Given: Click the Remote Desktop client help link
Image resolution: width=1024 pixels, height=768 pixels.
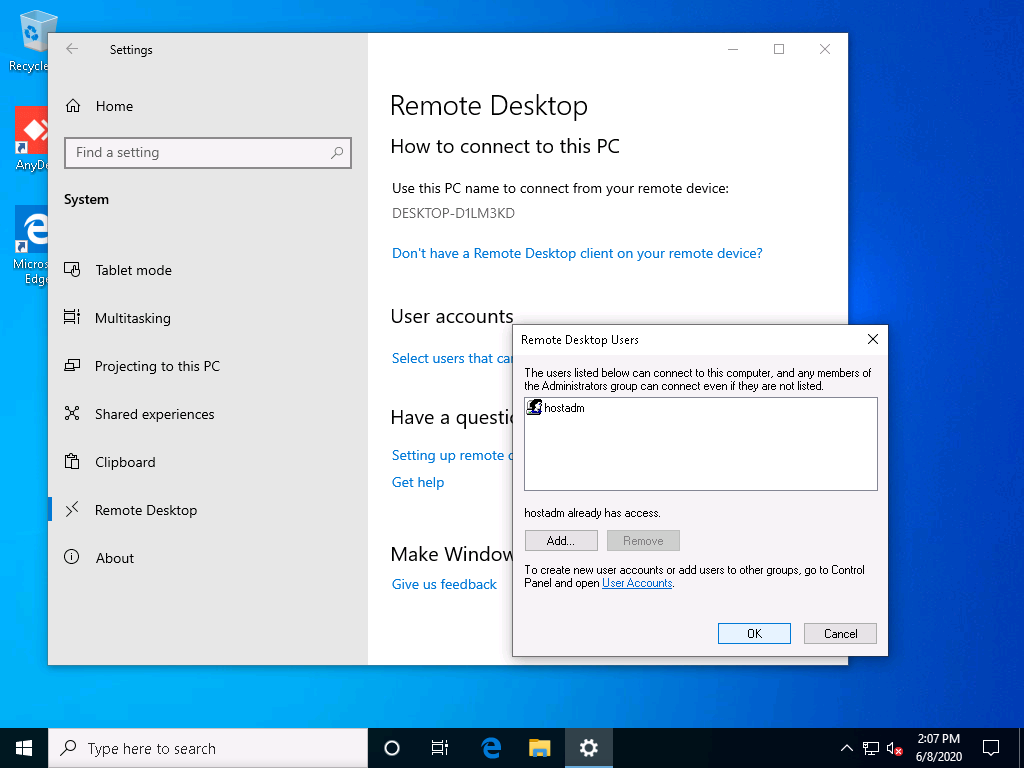Looking at the screenshot, I should 577,253.
